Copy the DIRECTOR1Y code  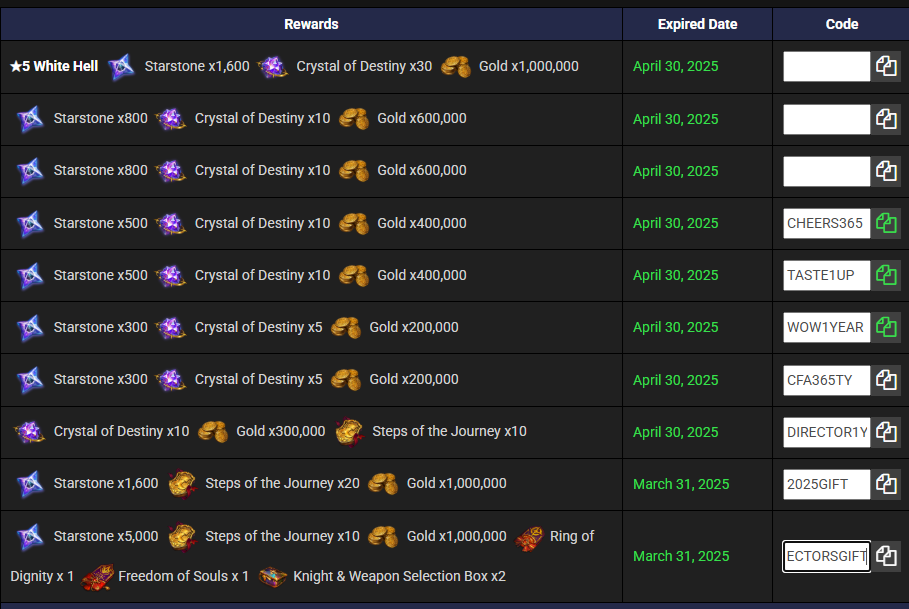coord(886,432)
